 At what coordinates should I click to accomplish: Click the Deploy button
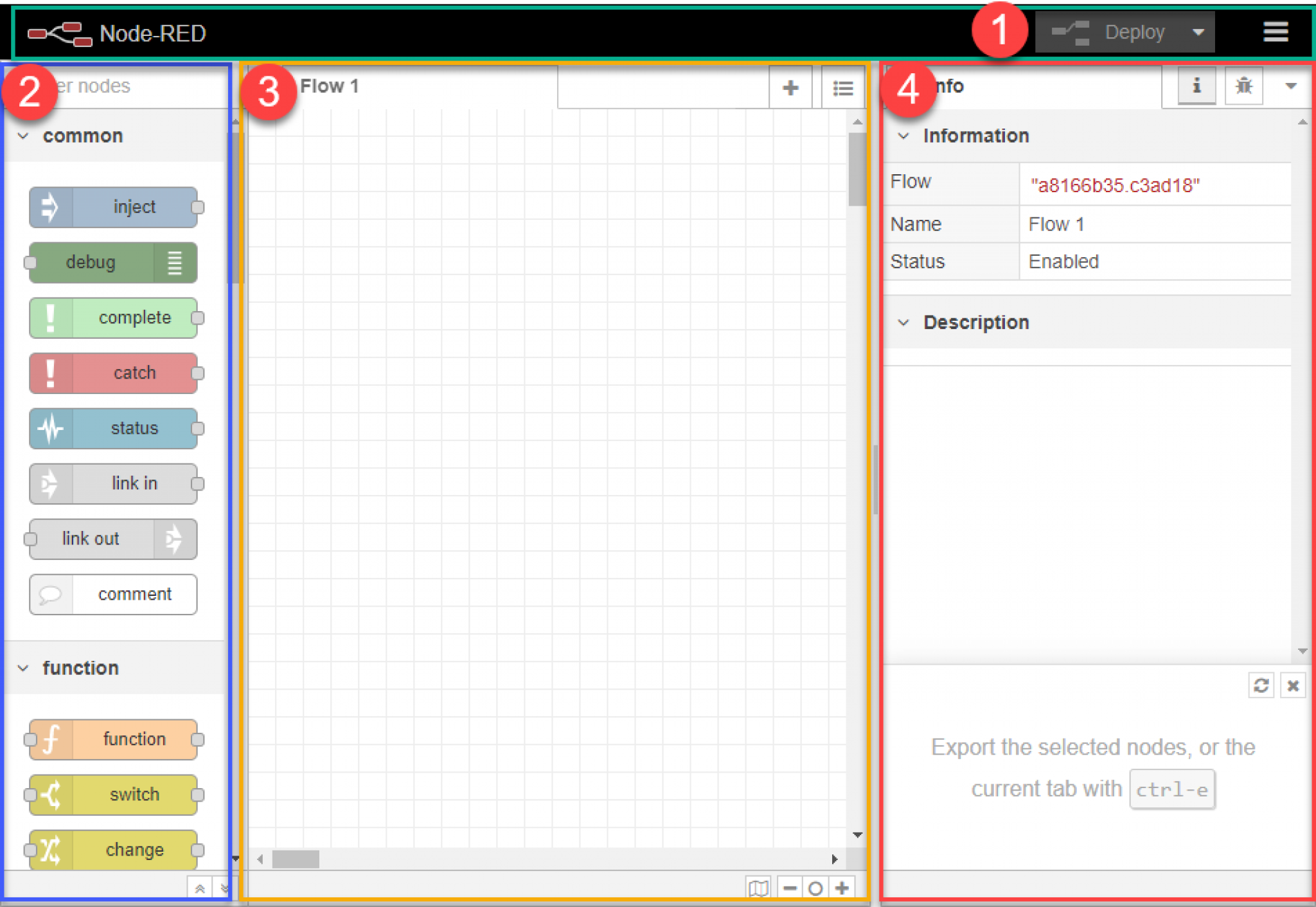pyautogui.click(x=1135, y=31)
